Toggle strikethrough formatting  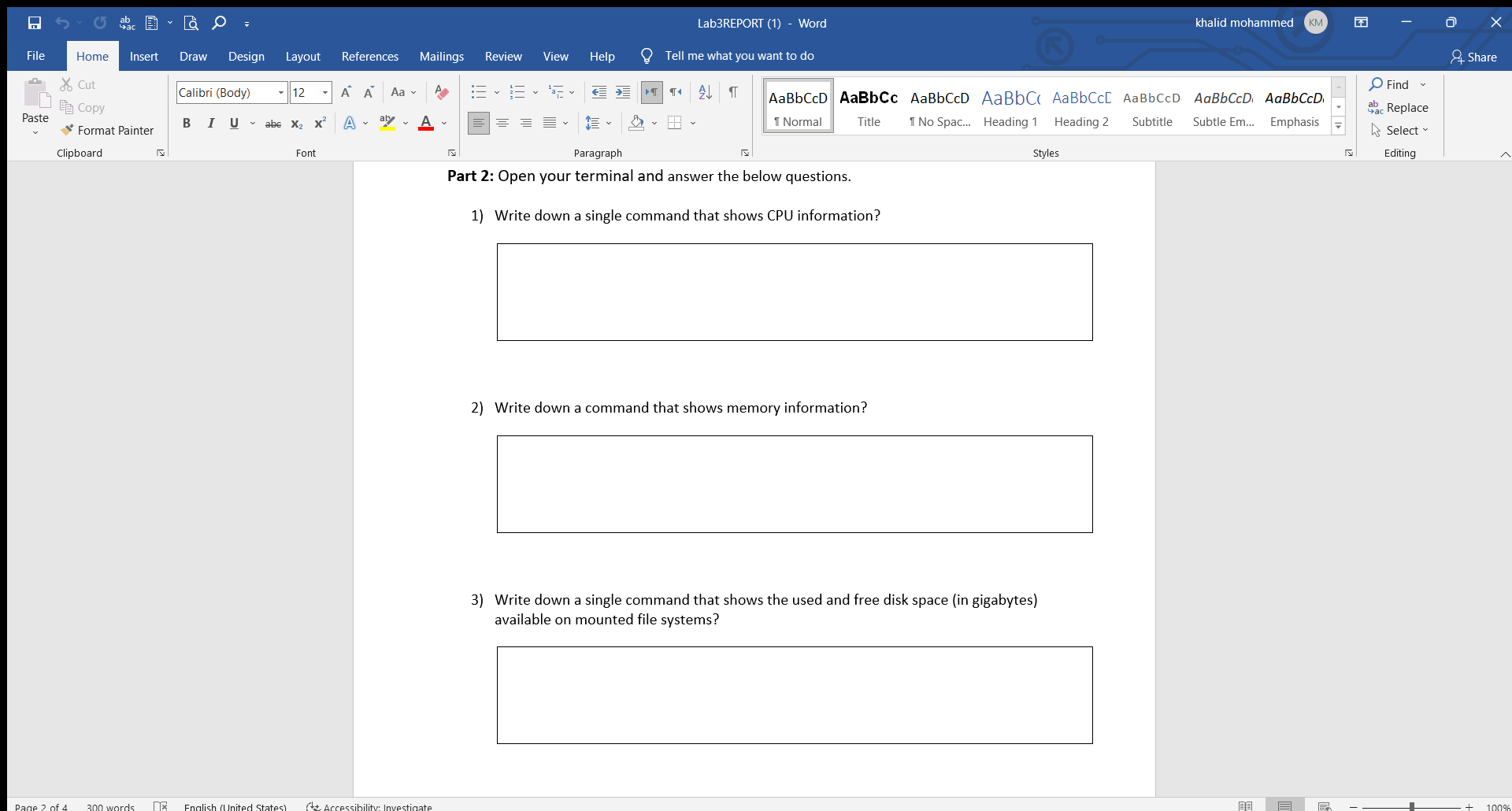pyautogui.click(x=273, y=123)
